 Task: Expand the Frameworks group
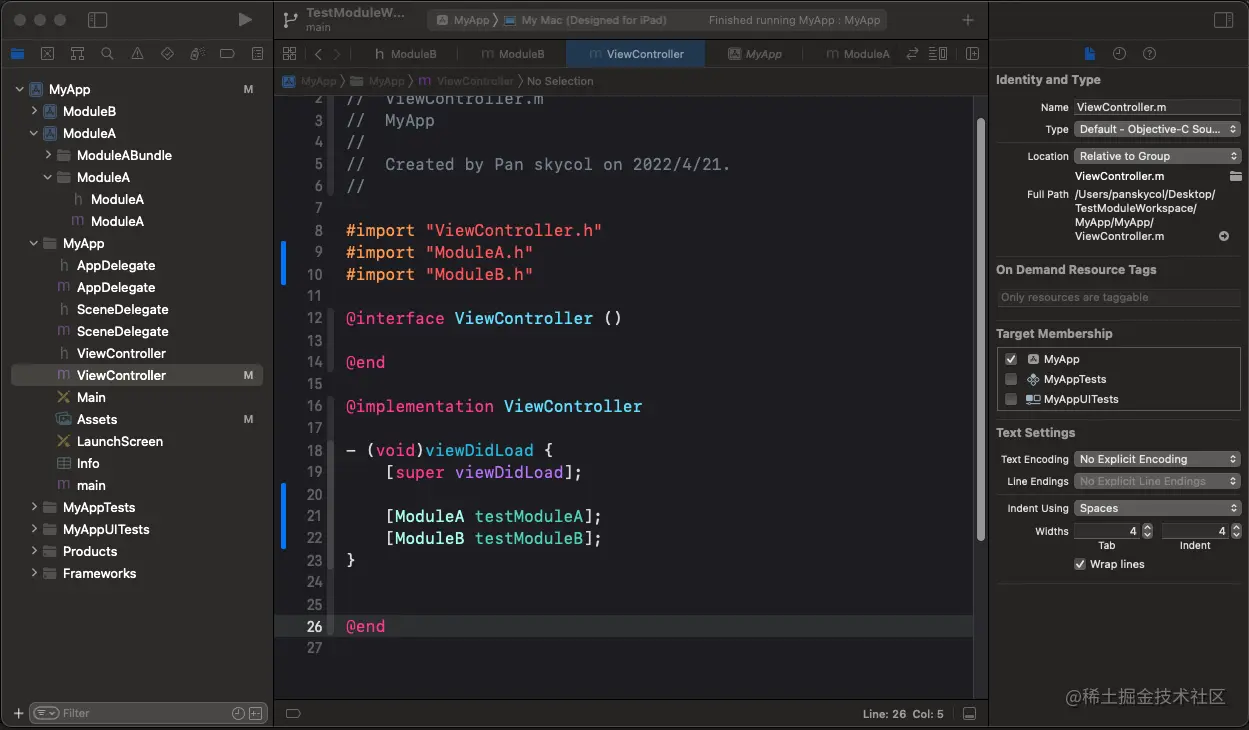point(33,573)
